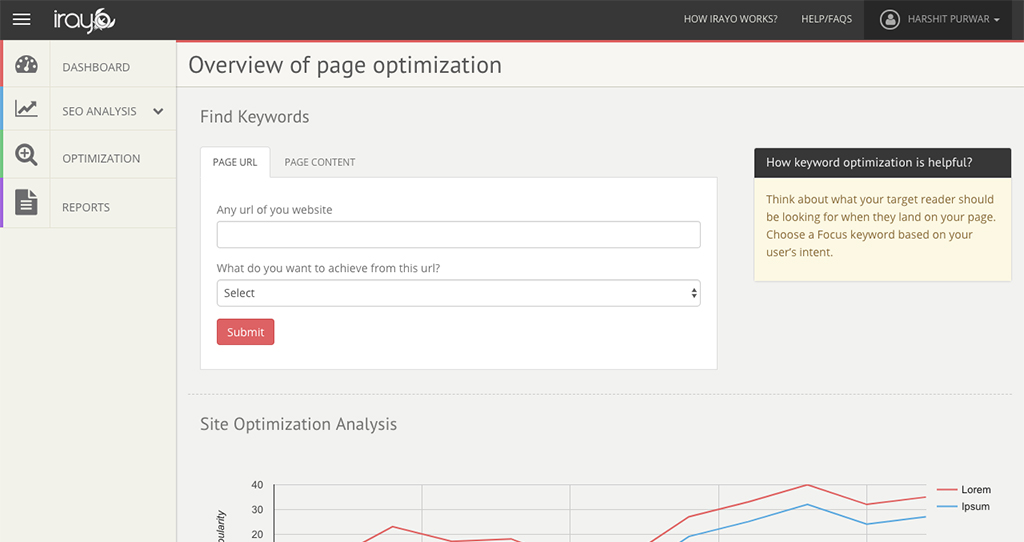Open the hamburger menu

[22, 20]
